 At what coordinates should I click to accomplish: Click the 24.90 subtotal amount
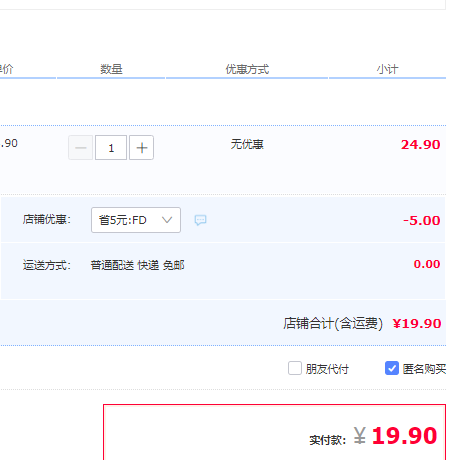(x=420, y=145)
